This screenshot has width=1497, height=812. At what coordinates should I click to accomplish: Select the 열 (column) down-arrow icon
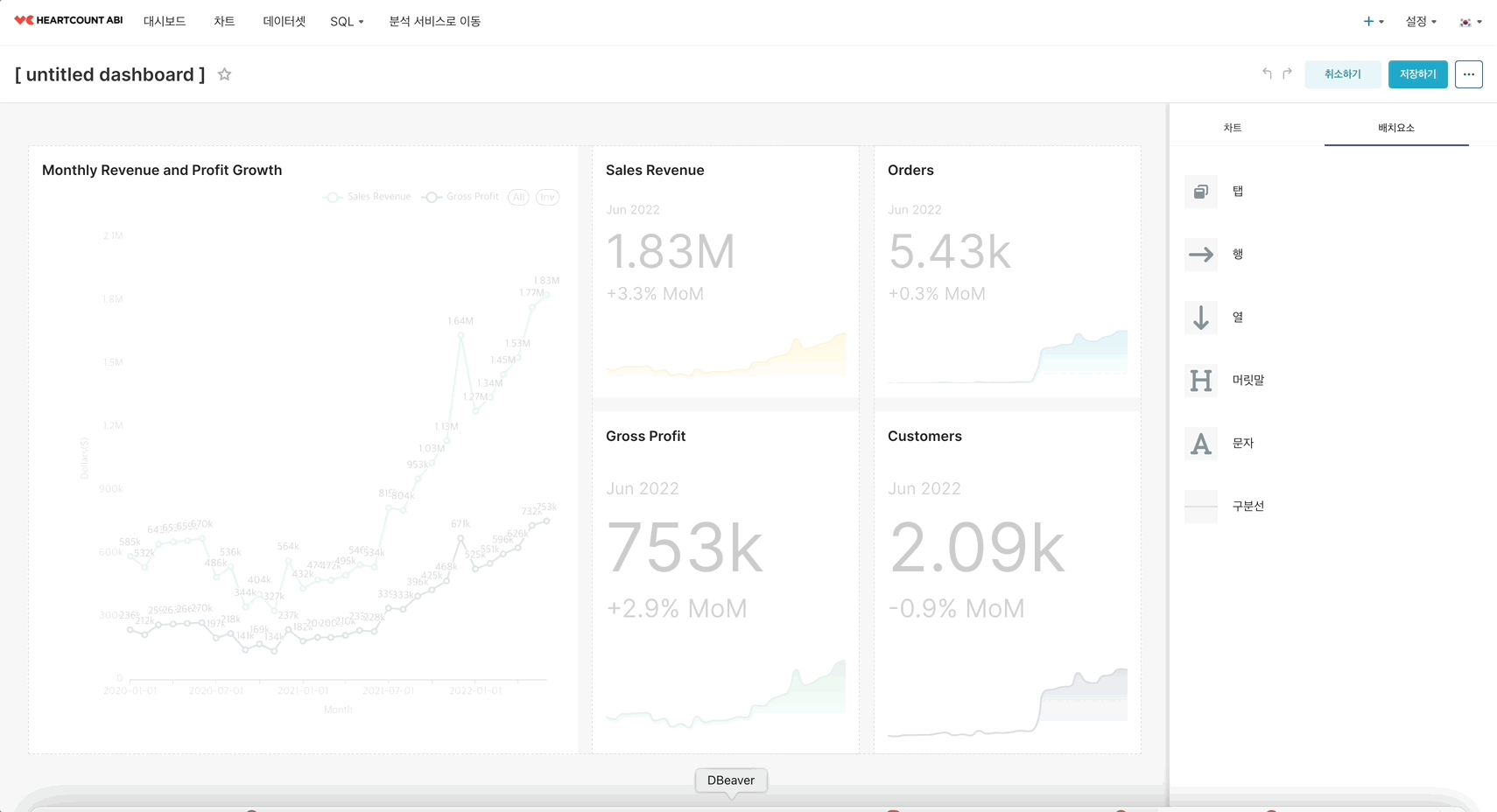[1201, 318]
